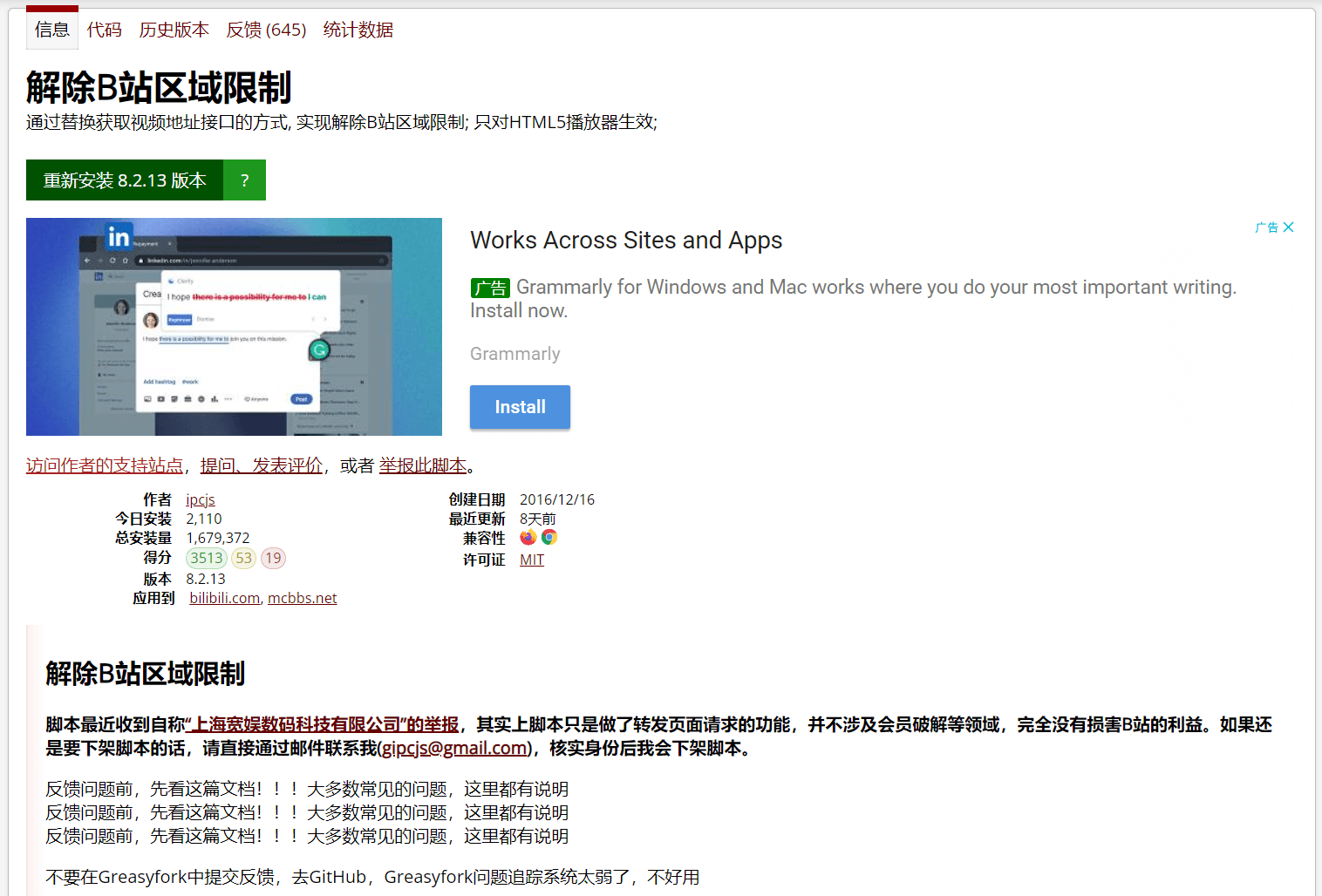The height and width of the screenshot is (896, 1322).
Task: Click the install help question mark button
Action: click(245, 180)
